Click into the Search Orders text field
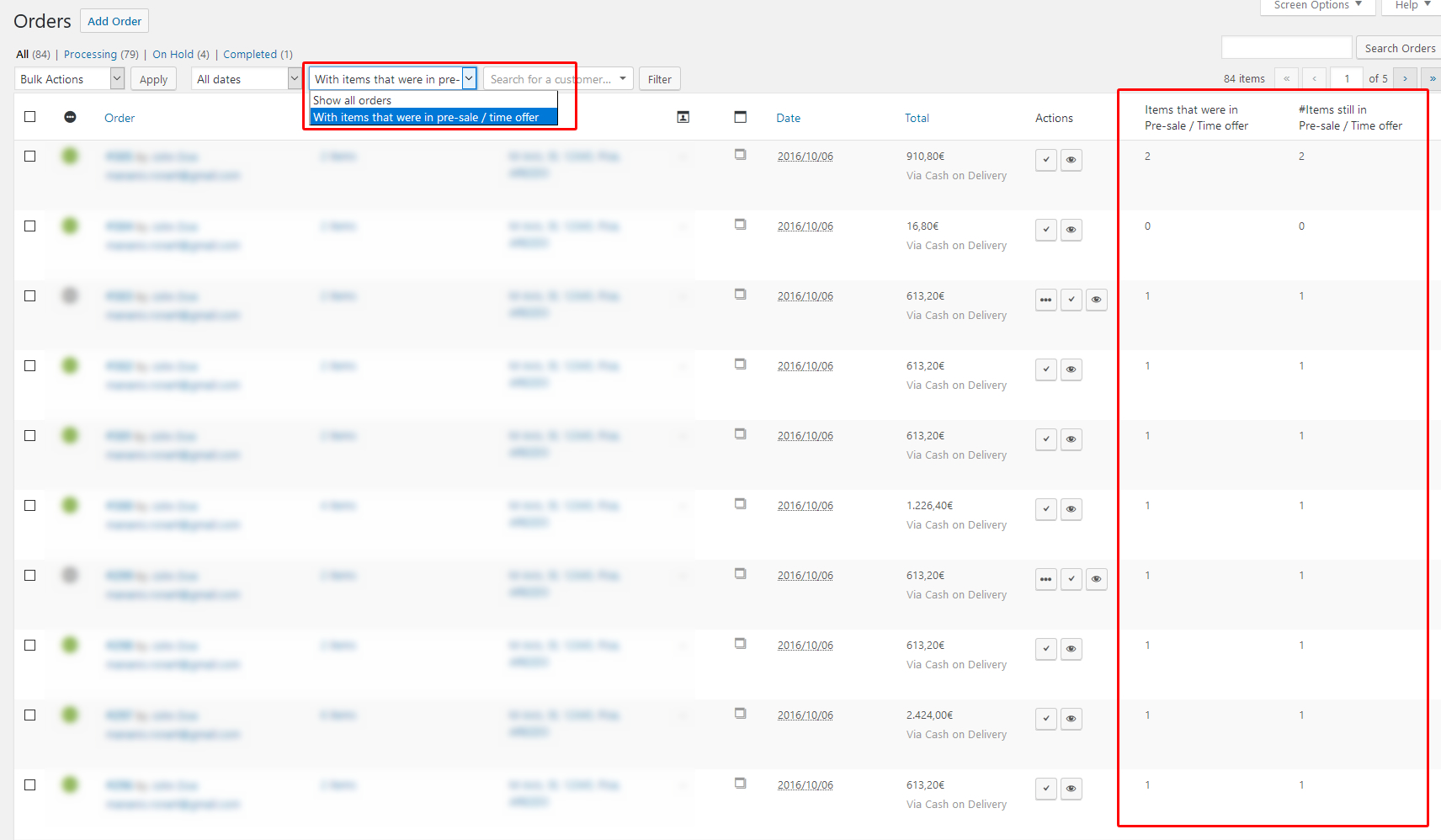Image resolution: width=1441 pixels, height=840 pixels. 1286,48
